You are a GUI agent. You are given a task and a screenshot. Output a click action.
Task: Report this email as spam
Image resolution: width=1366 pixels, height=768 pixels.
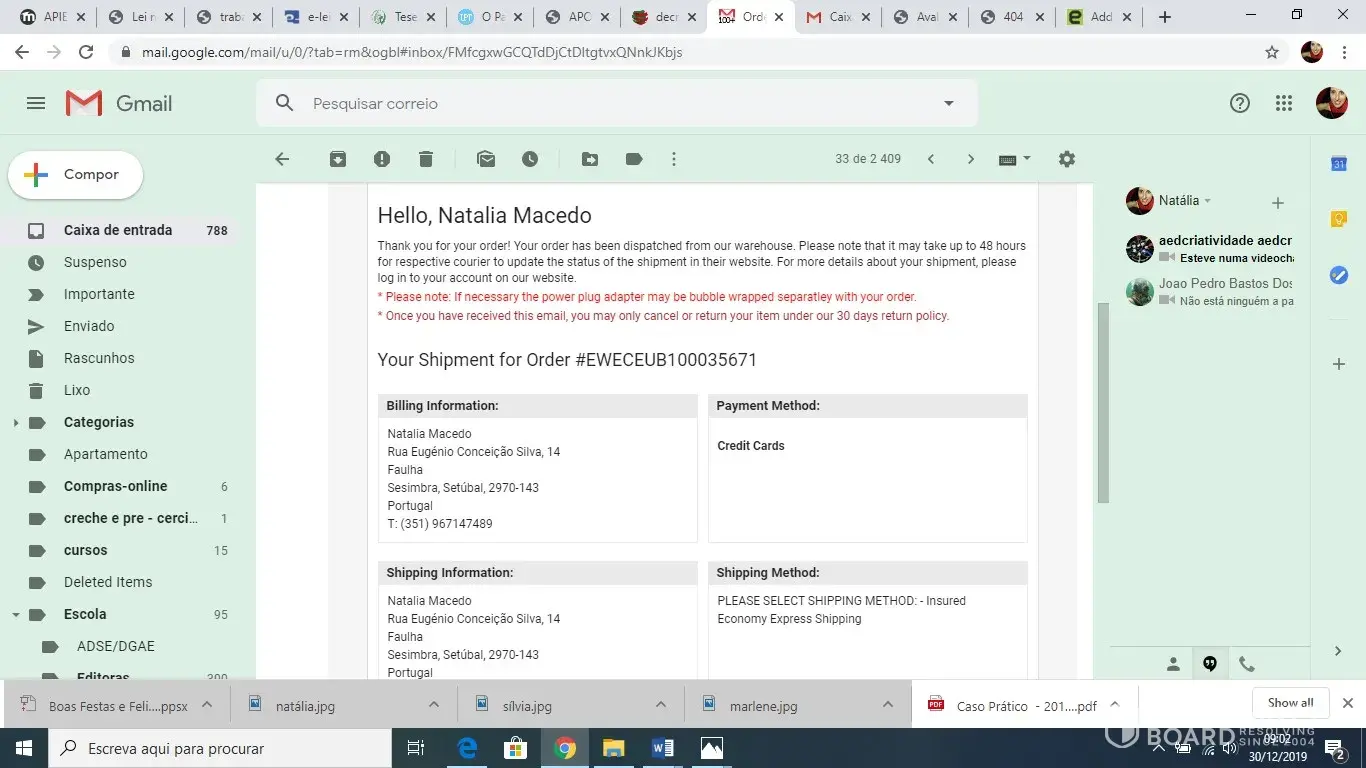(x=382, y=159)
